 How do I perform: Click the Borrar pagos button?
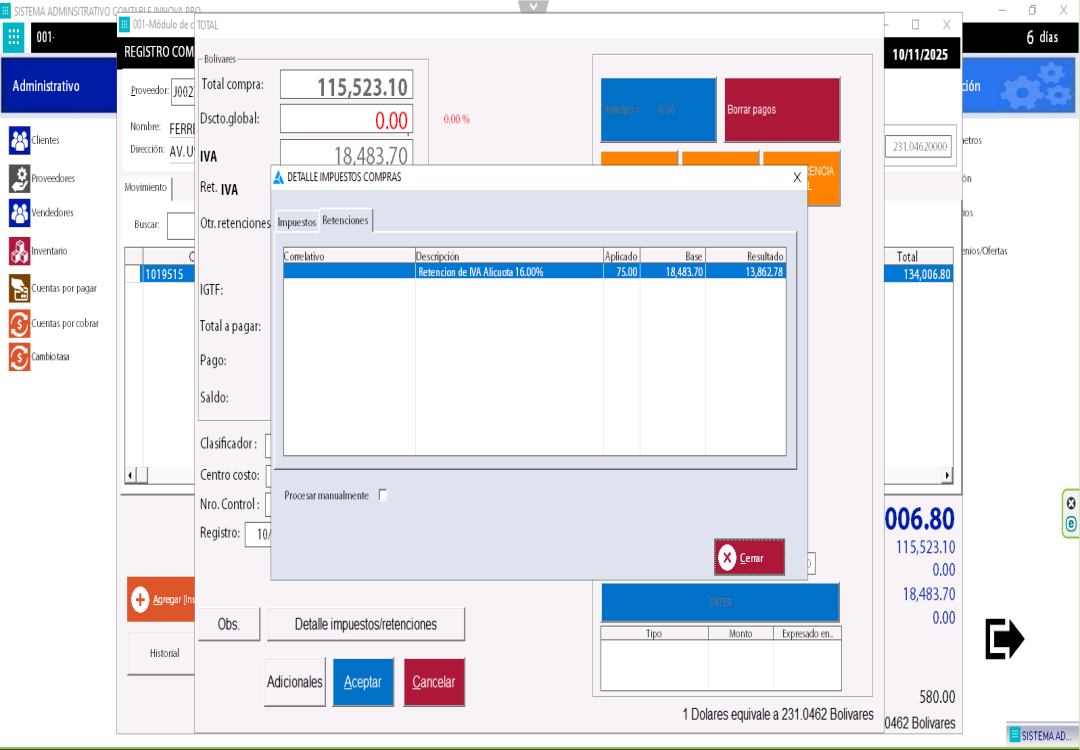782,110
